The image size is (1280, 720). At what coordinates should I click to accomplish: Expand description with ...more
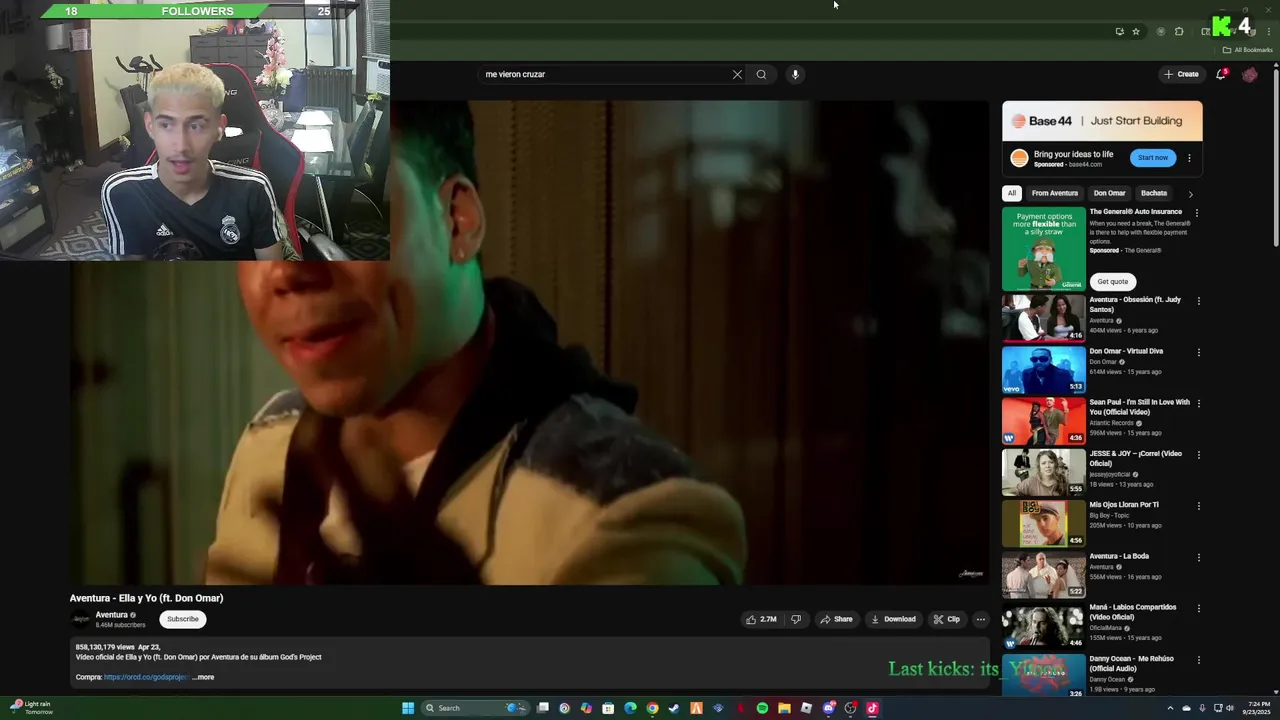tap(203, 677)
